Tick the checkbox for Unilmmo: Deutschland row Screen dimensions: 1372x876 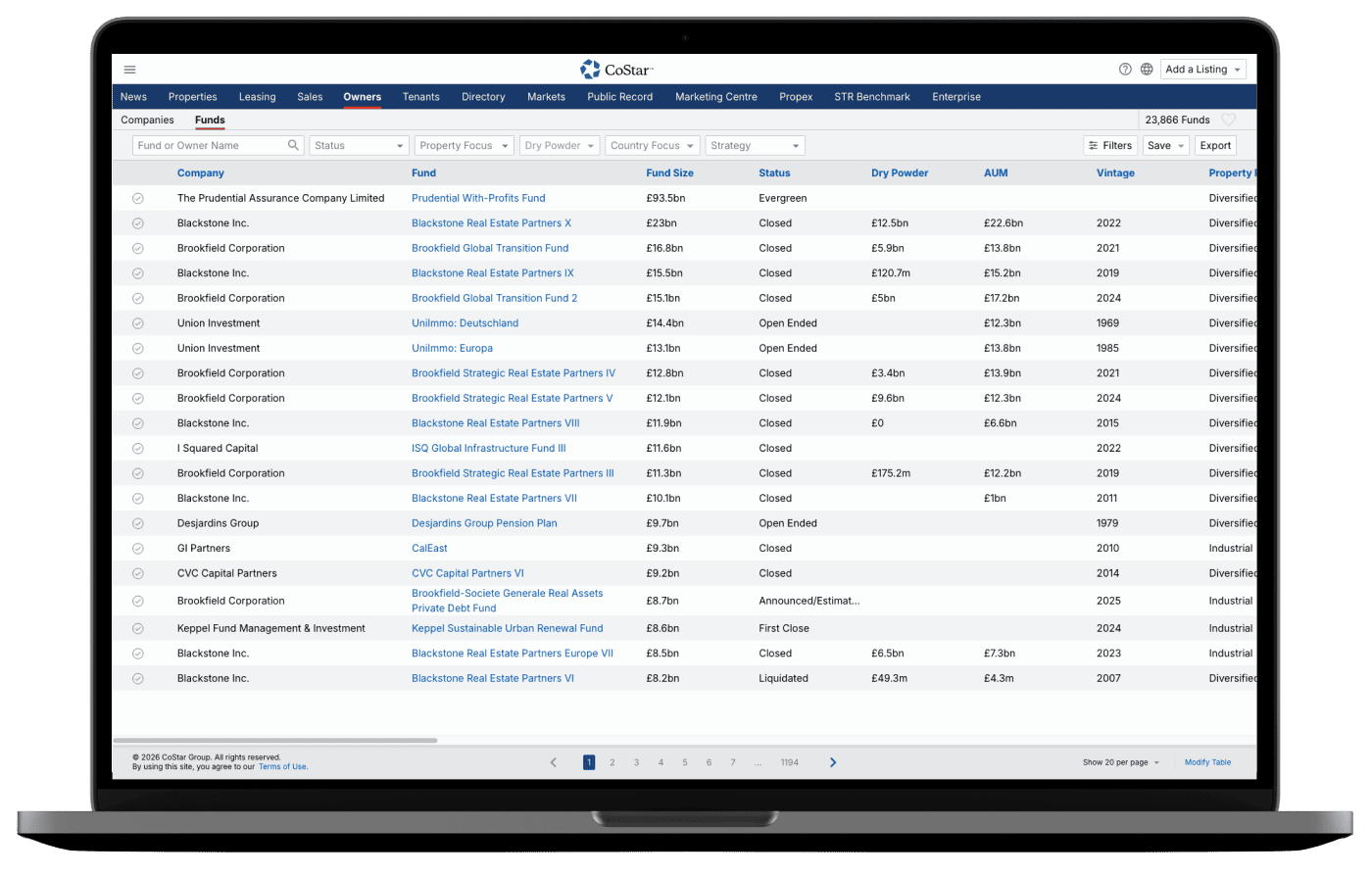(x=138, y=323)
